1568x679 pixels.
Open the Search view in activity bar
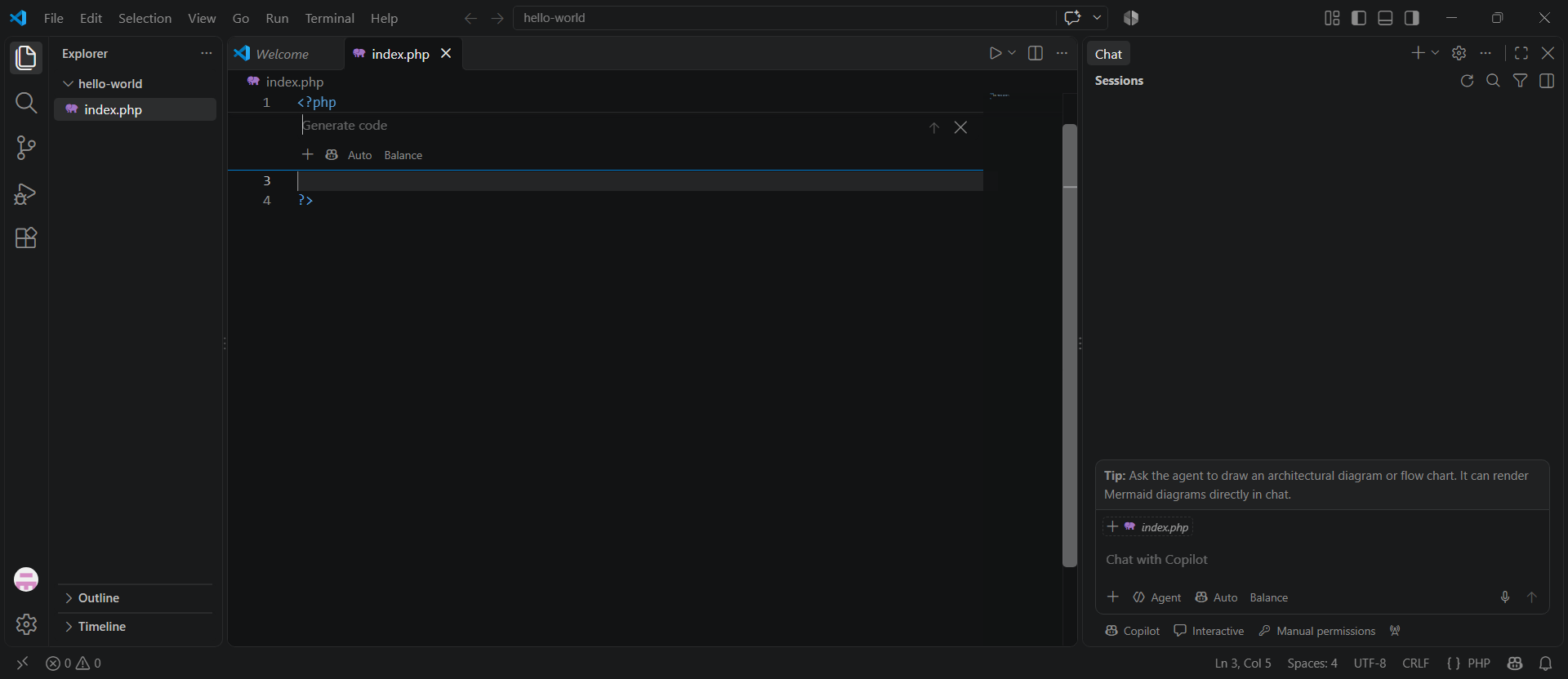point(26,103)
